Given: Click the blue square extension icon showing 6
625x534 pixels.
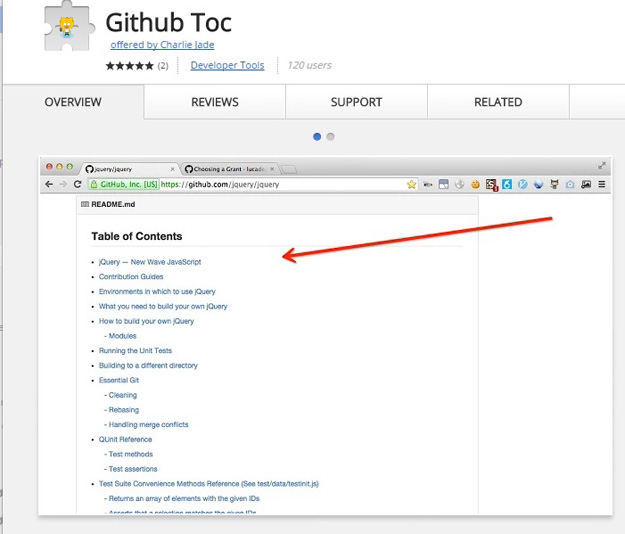Looking at the screenshot, I should click(507, 184).
